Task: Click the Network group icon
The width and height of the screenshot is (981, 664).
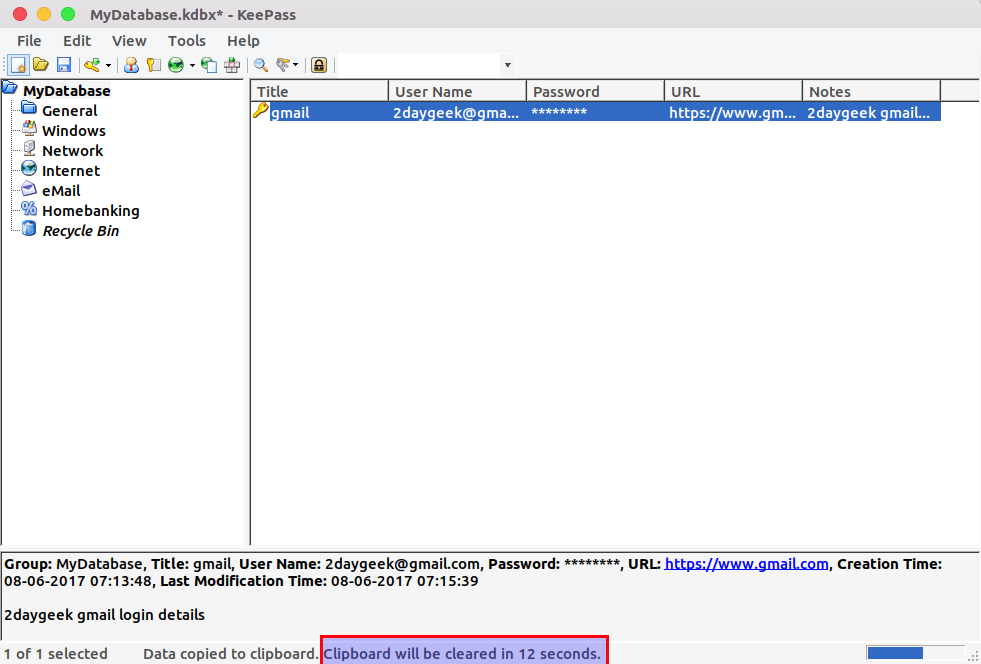Action: click(29, 148)
